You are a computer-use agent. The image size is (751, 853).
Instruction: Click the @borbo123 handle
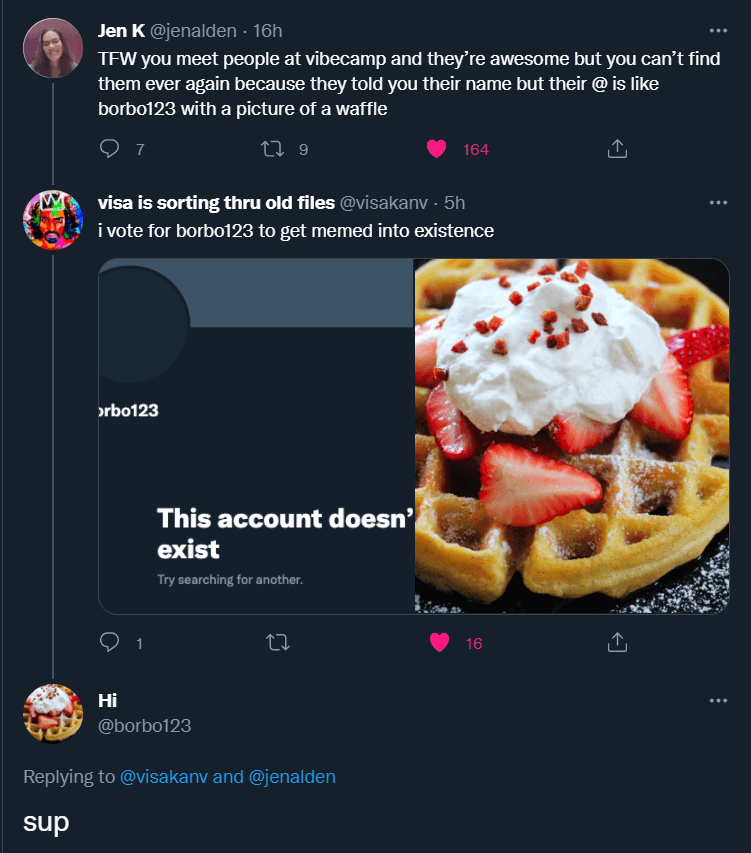[x=144, y=726]
